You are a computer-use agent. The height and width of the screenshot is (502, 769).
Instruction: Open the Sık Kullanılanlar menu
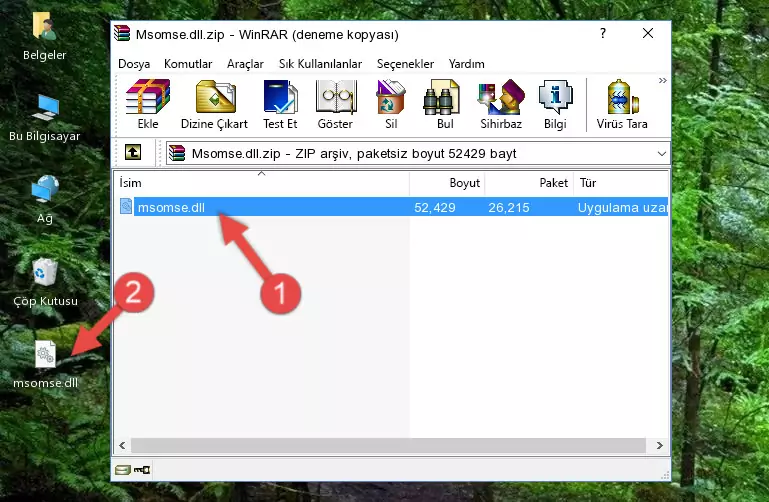(320, 64)
